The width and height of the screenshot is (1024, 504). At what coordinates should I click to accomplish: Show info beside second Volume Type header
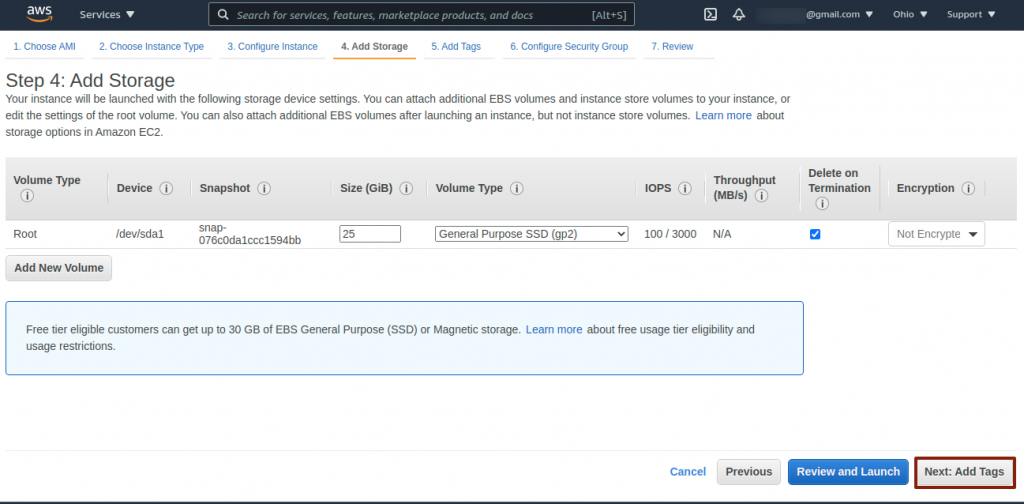[x=517, y=189]
